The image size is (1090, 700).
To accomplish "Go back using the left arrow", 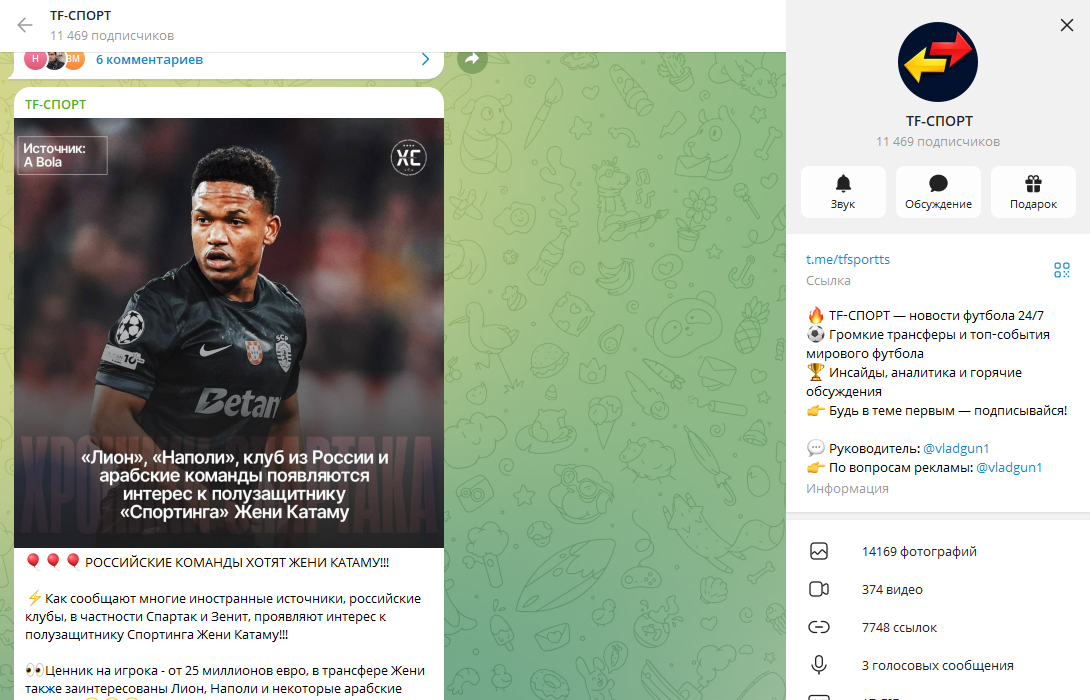I will (25, 26).
